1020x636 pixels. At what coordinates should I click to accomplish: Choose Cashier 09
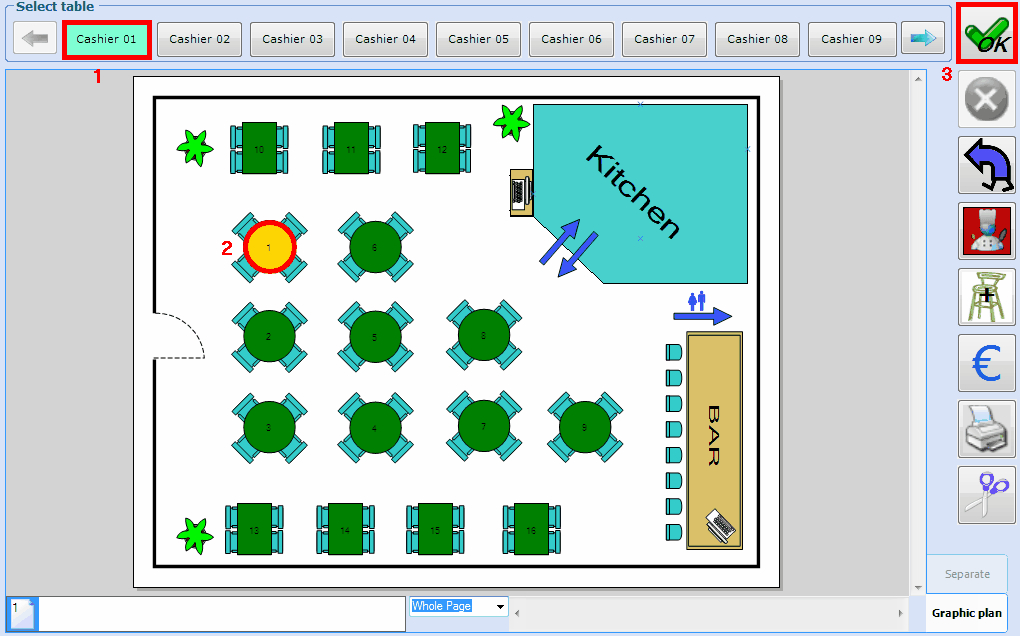(x=851, y=39)
